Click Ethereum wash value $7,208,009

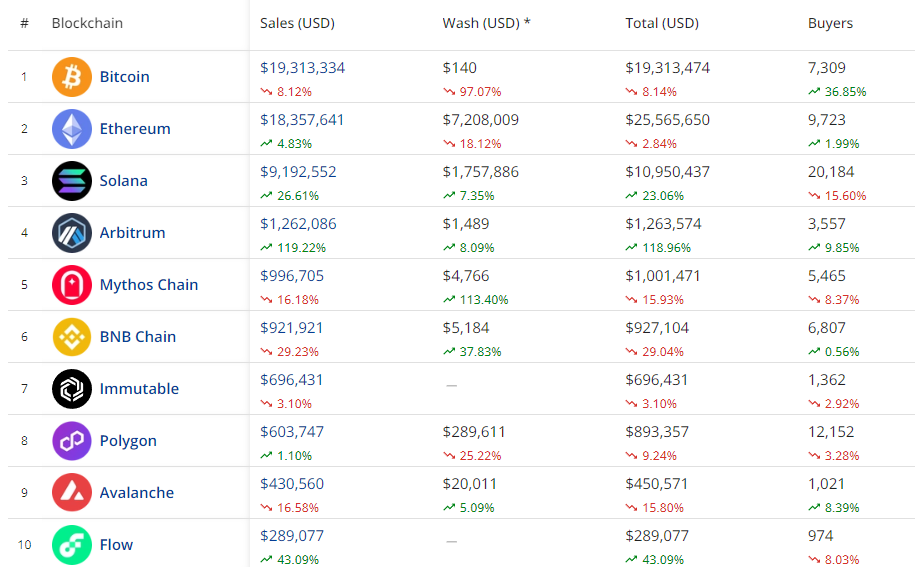click(x=481, y=120)
